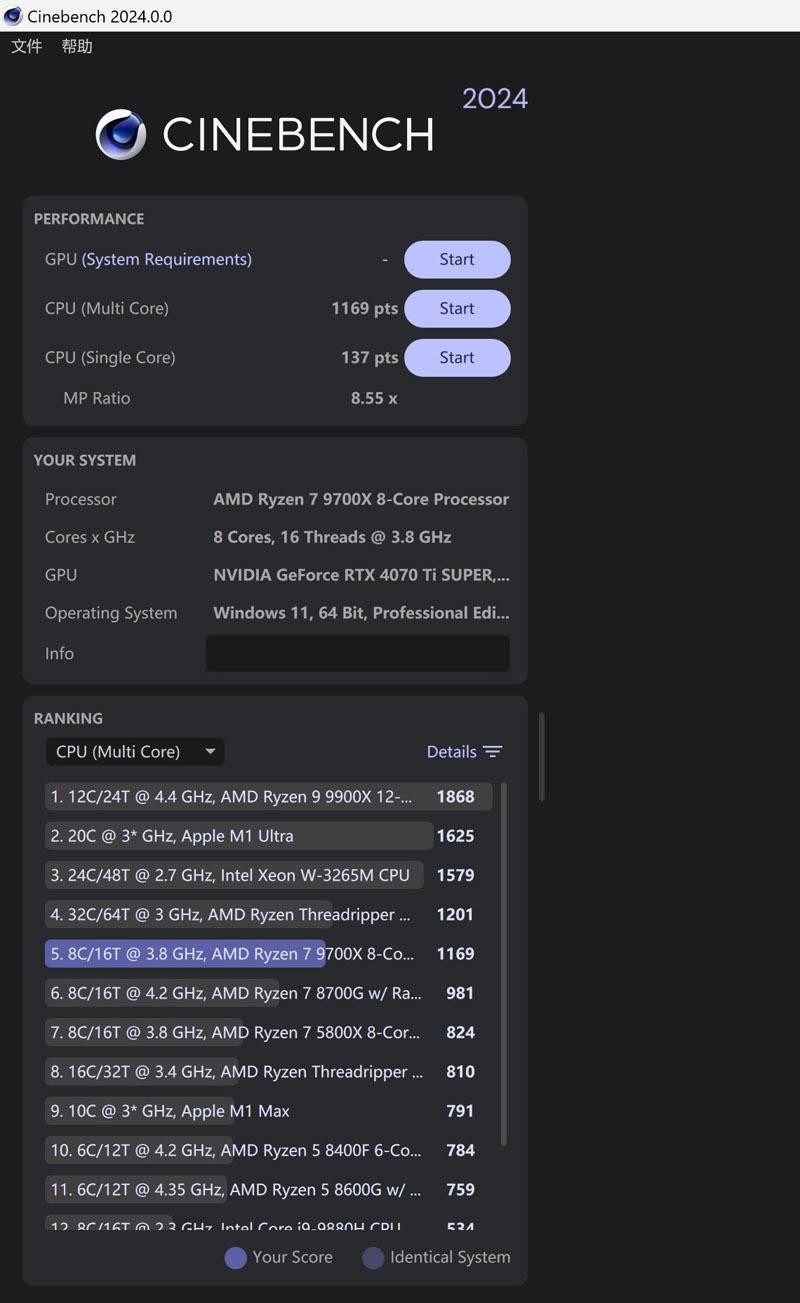800x1303 pixels.
Task: Open the 文件 menu
Action: [26, 46]
